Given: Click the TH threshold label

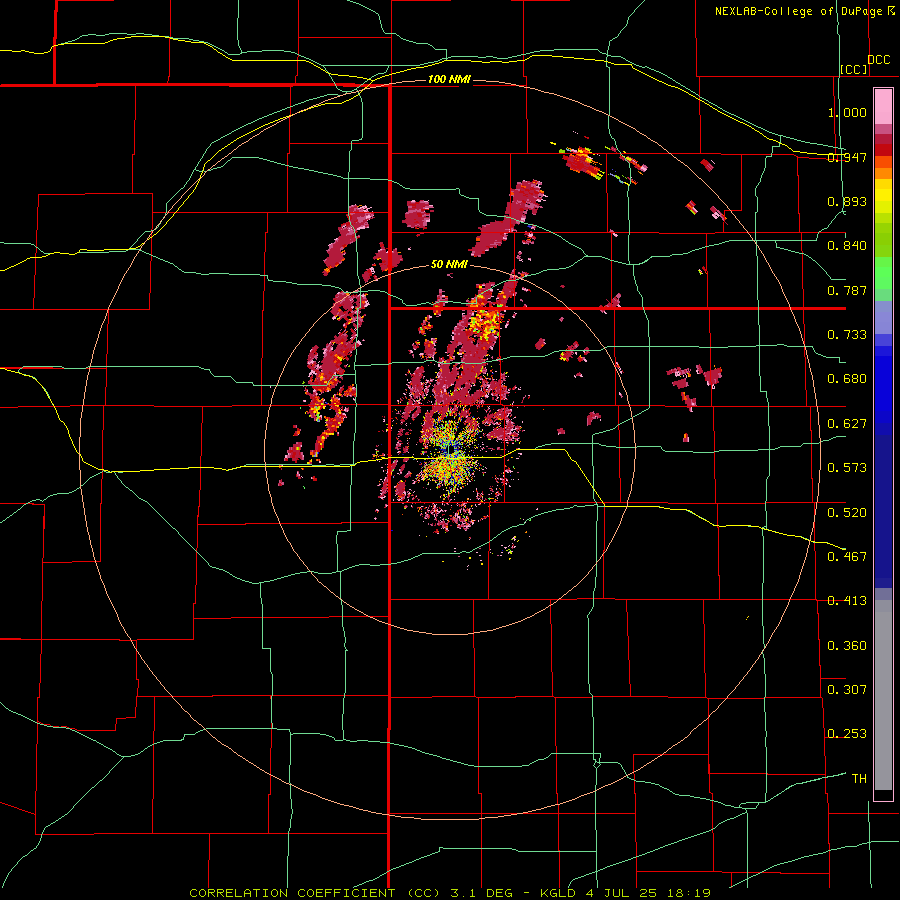Looking at the screenshot, I should [x=859, y=779].
